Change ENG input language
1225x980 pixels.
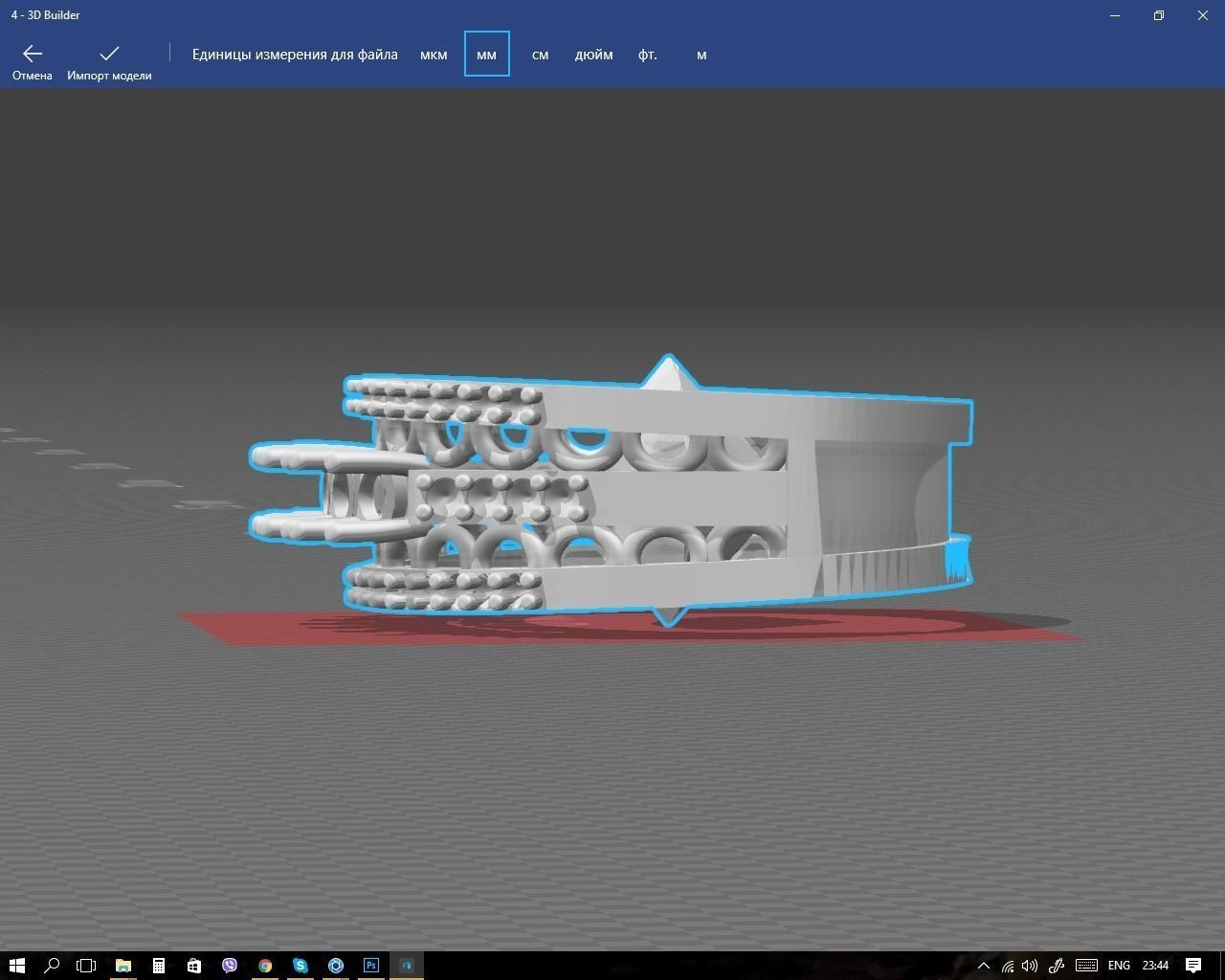1119,965
